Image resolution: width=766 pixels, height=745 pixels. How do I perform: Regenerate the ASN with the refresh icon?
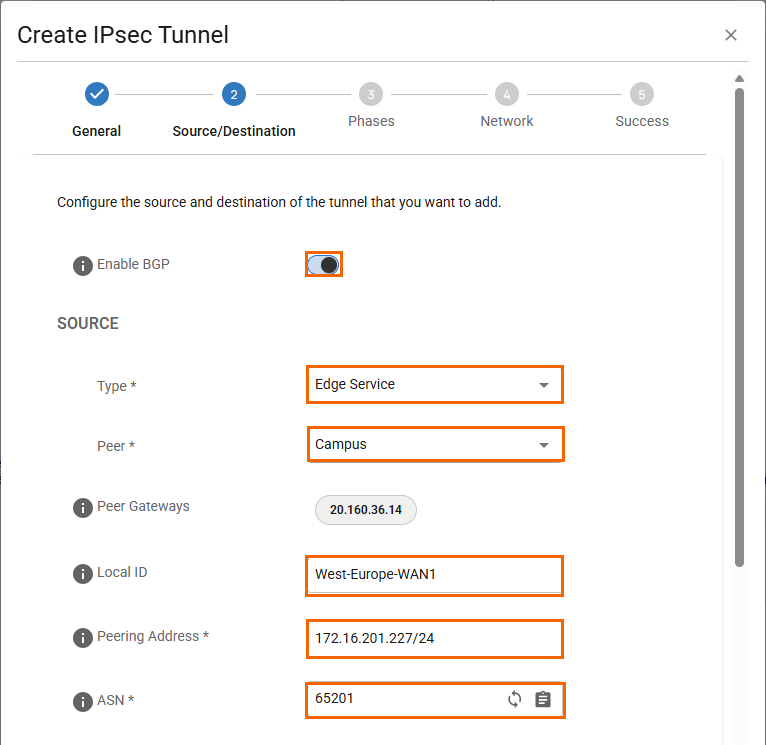tap(514, 700)
